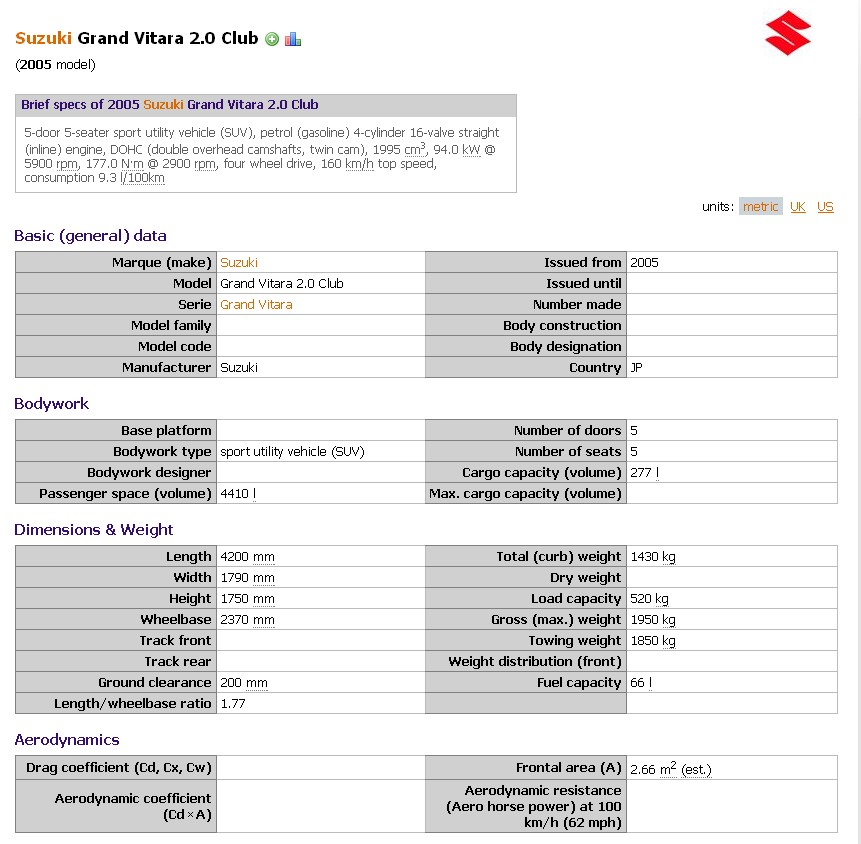This screenshot has height=844, width=861.
Task: Click the red Suzuki logo
Action: (x=788, y=32)
